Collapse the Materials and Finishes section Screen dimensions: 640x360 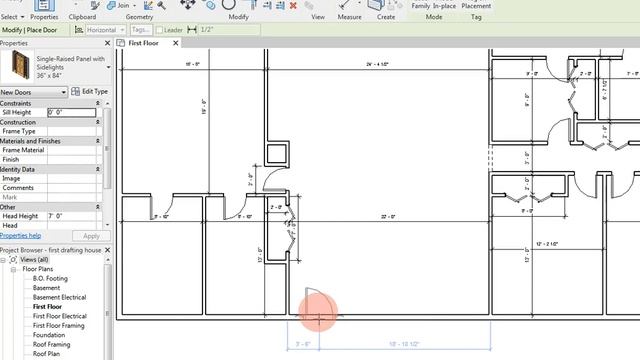tap(98, 141)
